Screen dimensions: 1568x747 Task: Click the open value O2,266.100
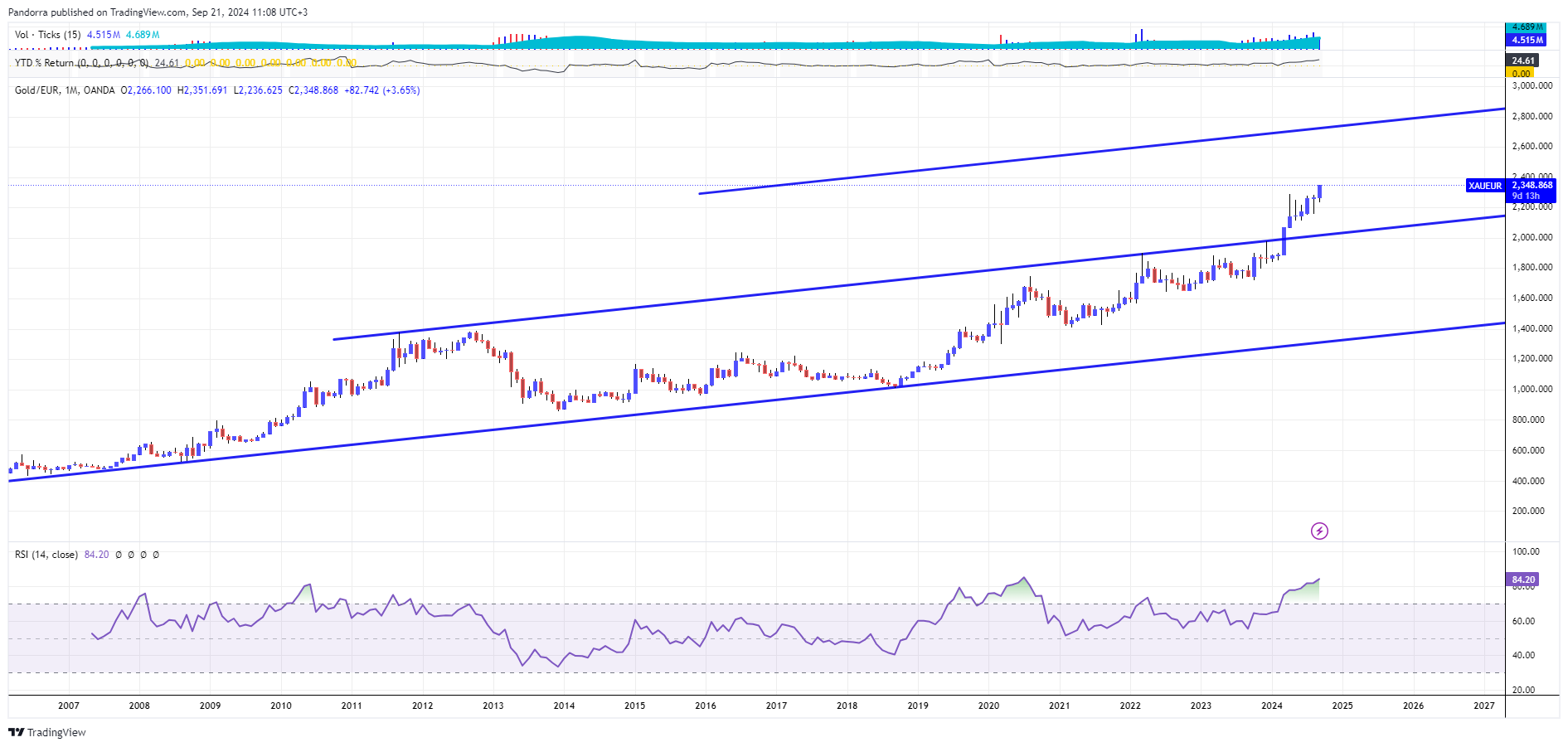tap(146, 90)
